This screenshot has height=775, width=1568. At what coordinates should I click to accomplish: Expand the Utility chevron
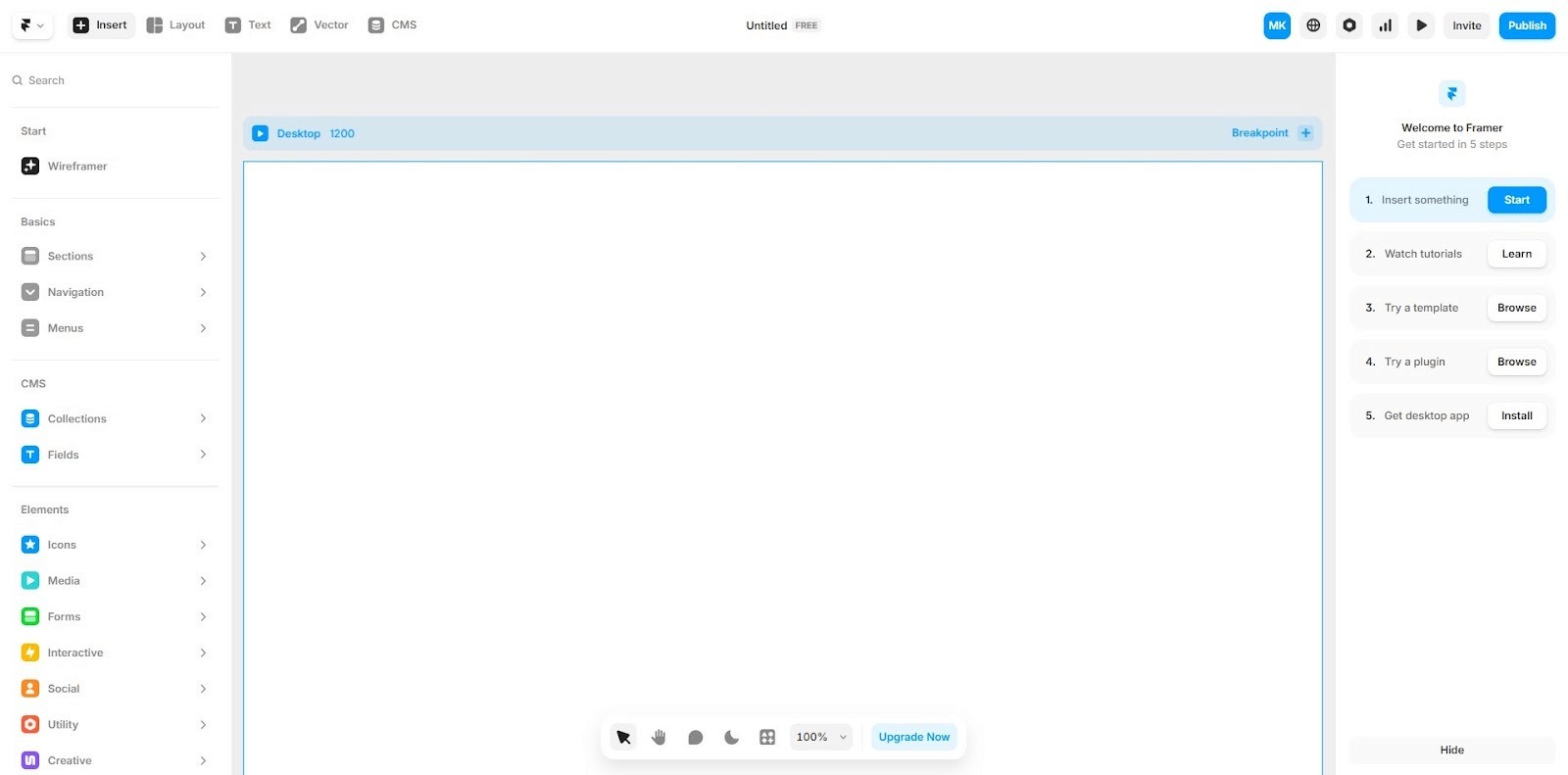[203, 725]
